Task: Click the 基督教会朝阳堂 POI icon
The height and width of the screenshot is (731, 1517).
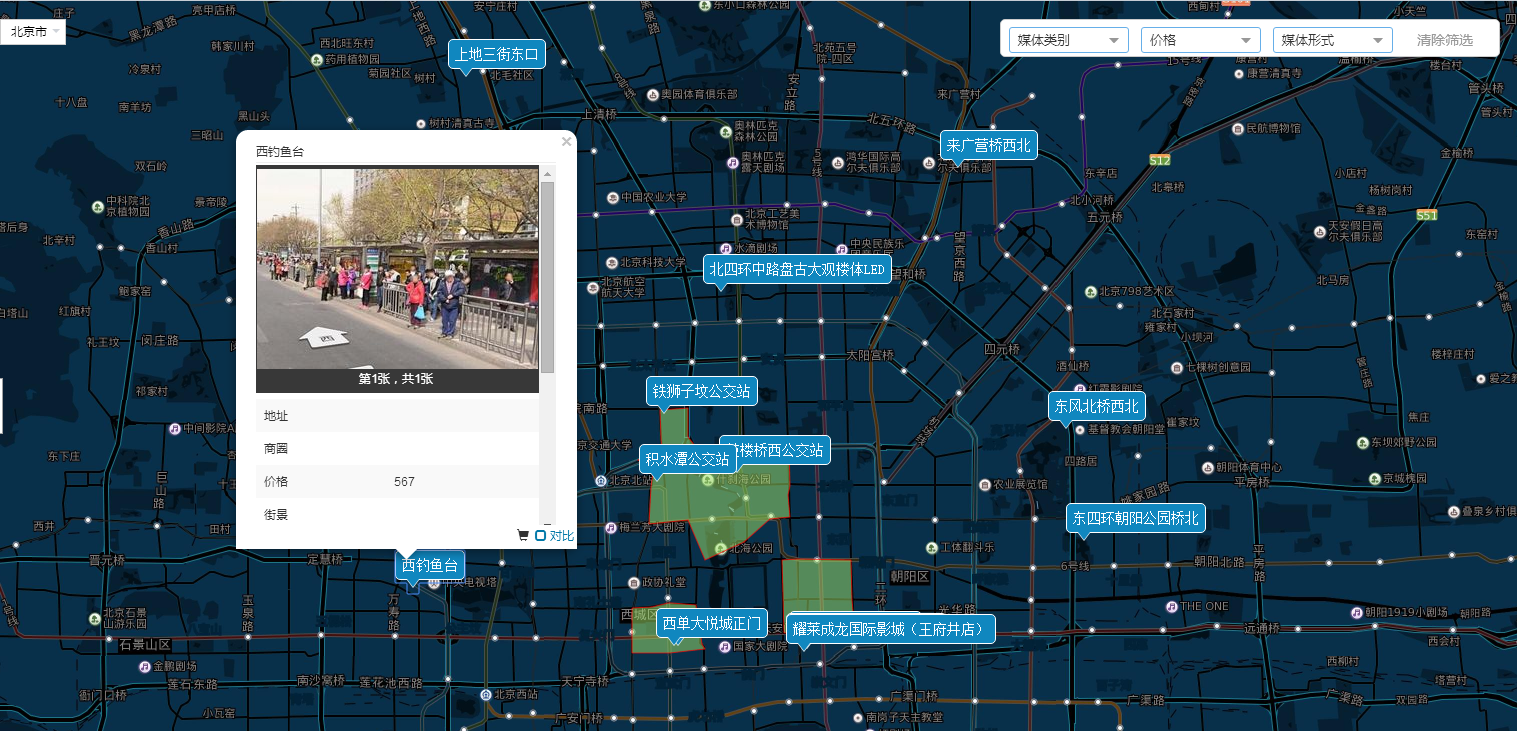Action: coord(1079,429)
